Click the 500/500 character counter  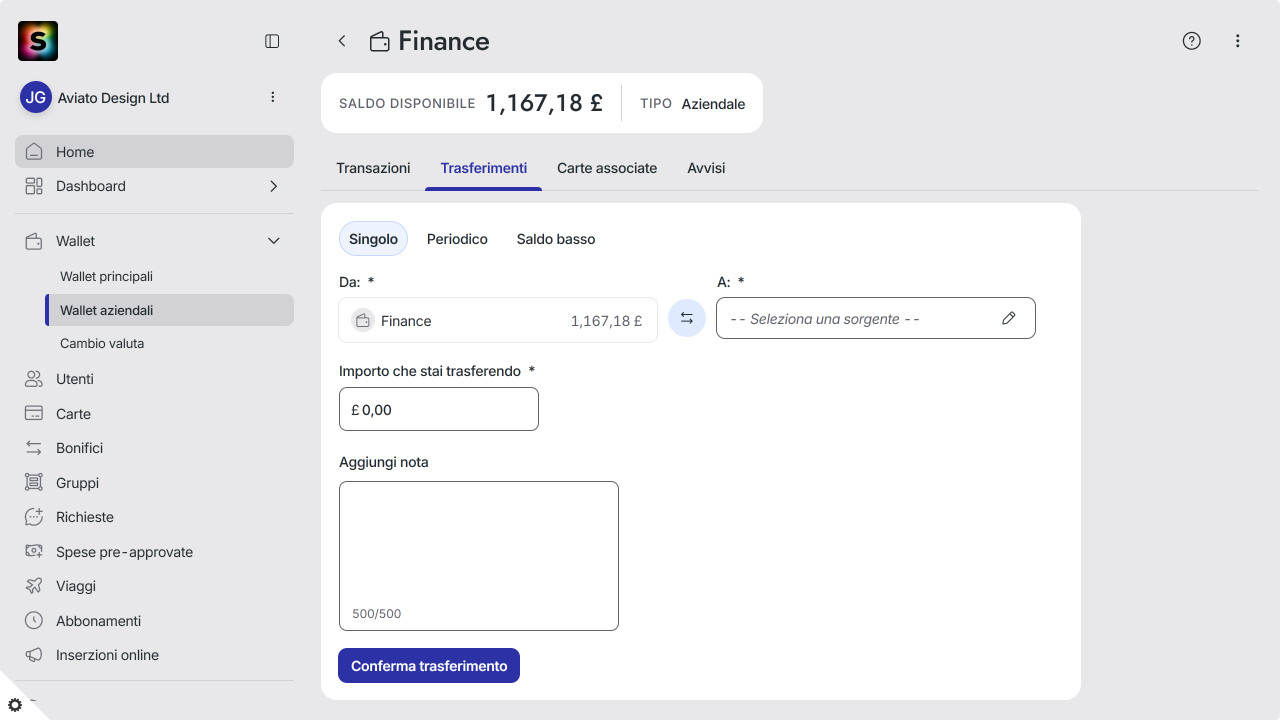377,613
